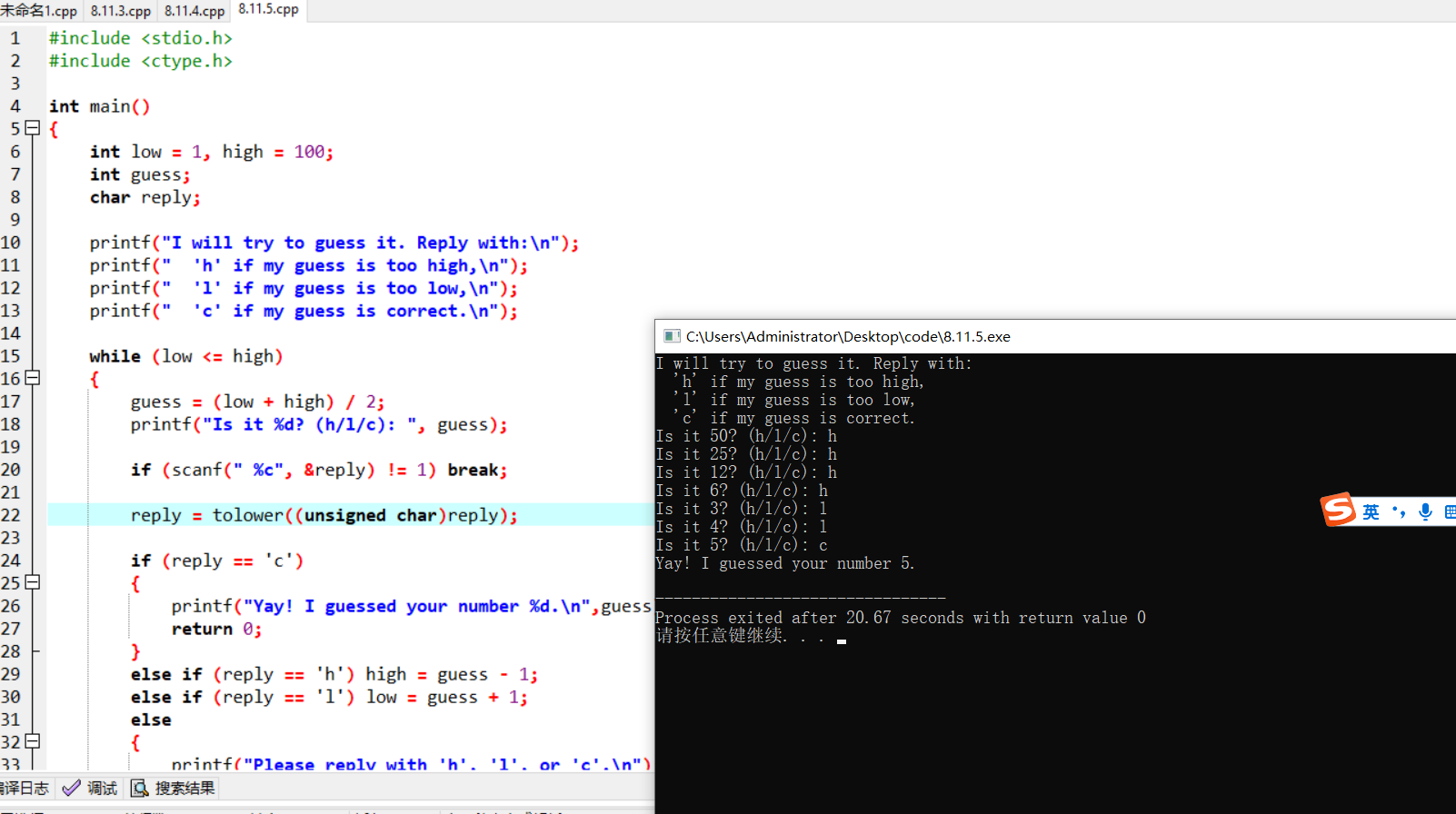Click the printf "Is it %d? (h/l/c)" code line

pos(319,424)
